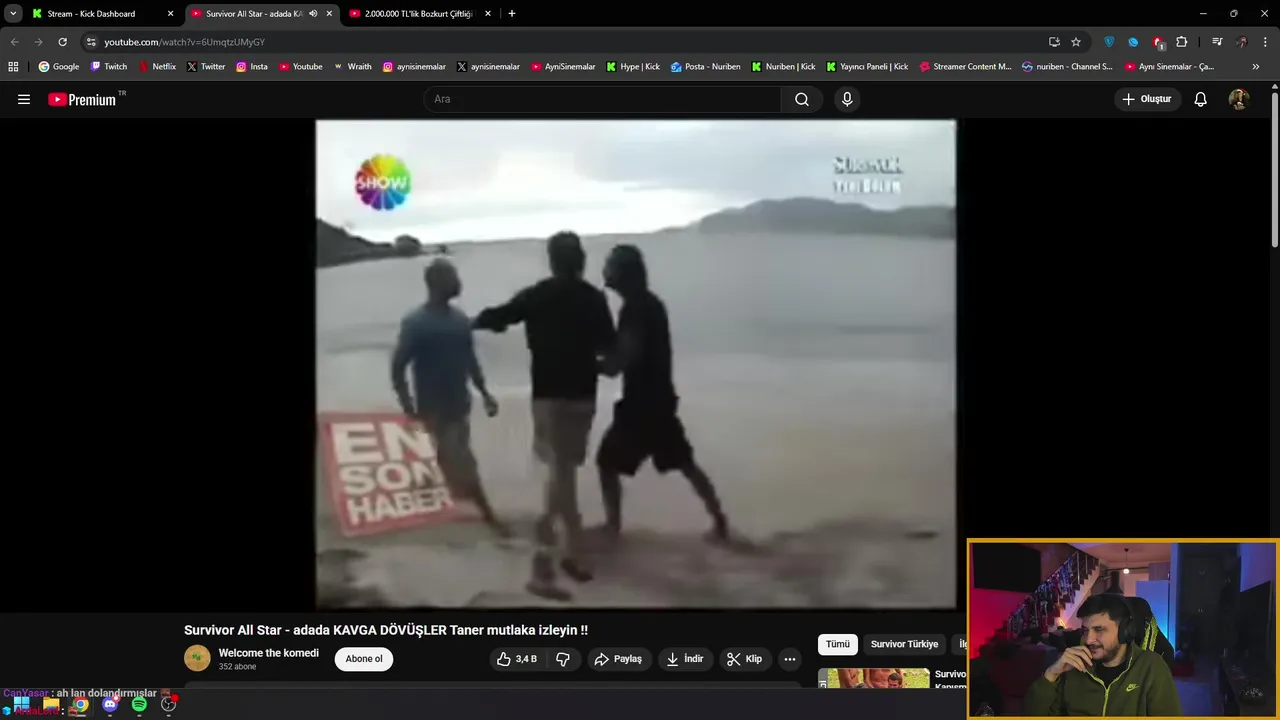Click the search magnifier button
This screenshot has height=720, width=1280.
802,99
